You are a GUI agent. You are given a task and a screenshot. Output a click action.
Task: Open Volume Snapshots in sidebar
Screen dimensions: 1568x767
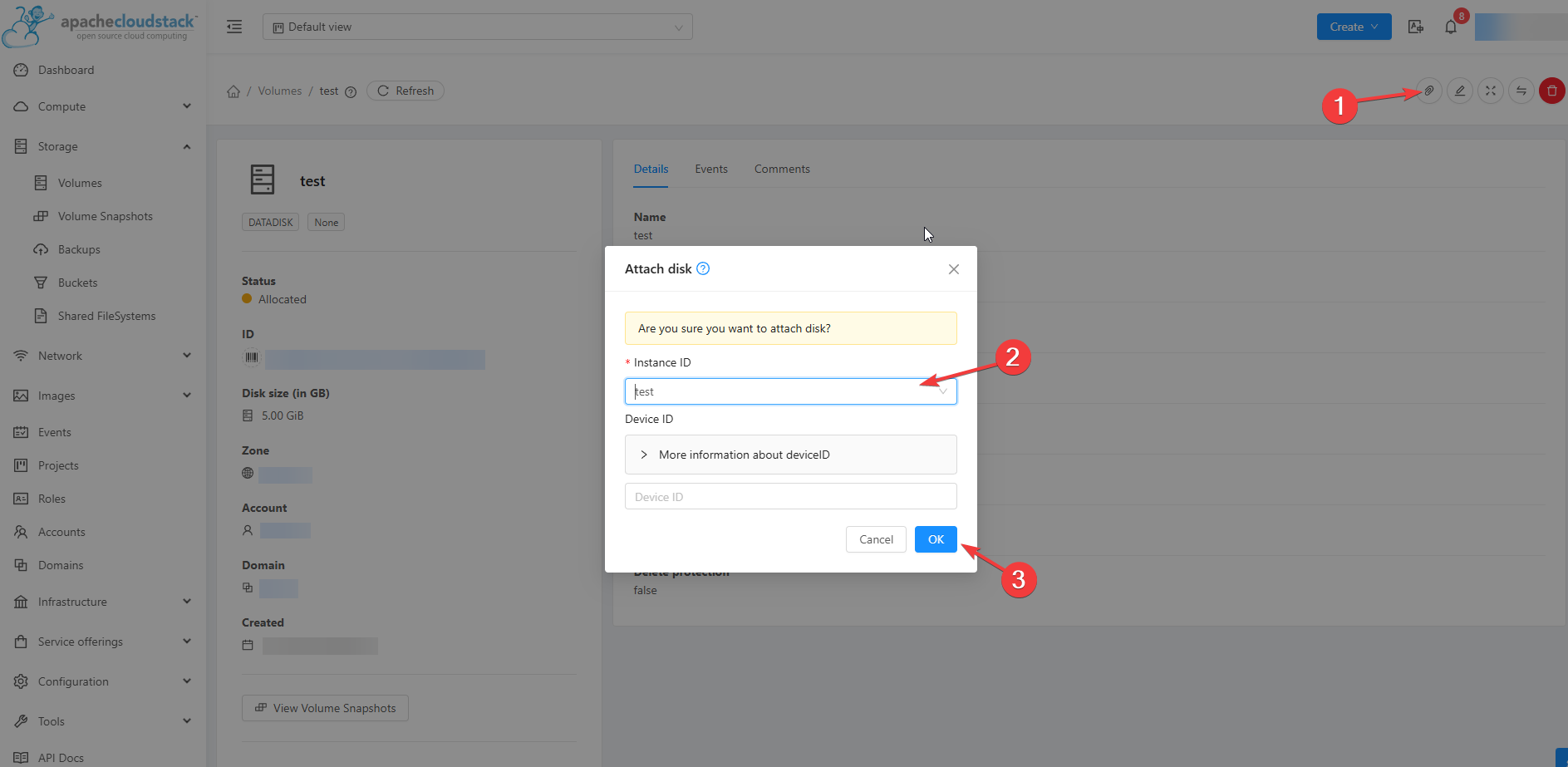[x=105, y=216]
